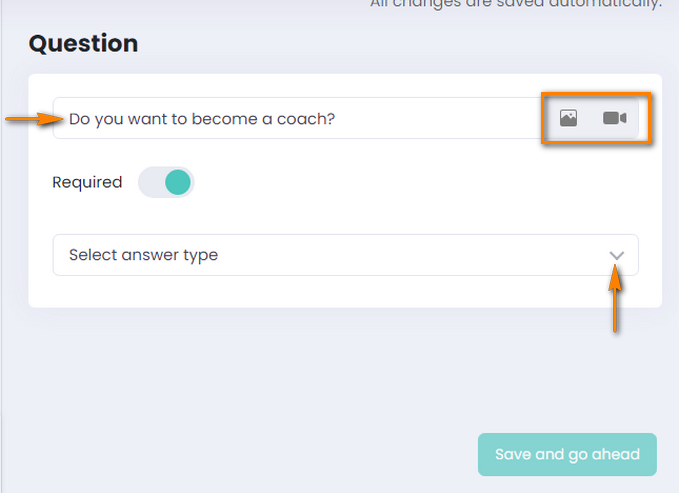Add an image to the question
The width and height of the screenshot is (679, 493).
(568, 118)
